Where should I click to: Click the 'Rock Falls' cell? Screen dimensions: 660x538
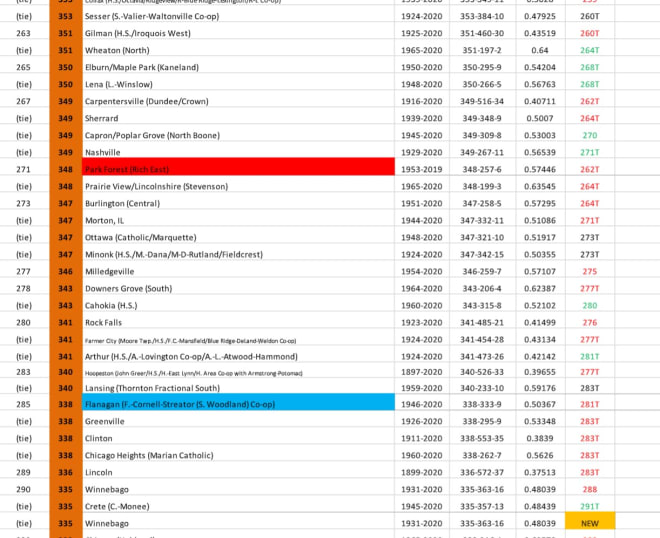pyautogui.click(x=238, y=323)
